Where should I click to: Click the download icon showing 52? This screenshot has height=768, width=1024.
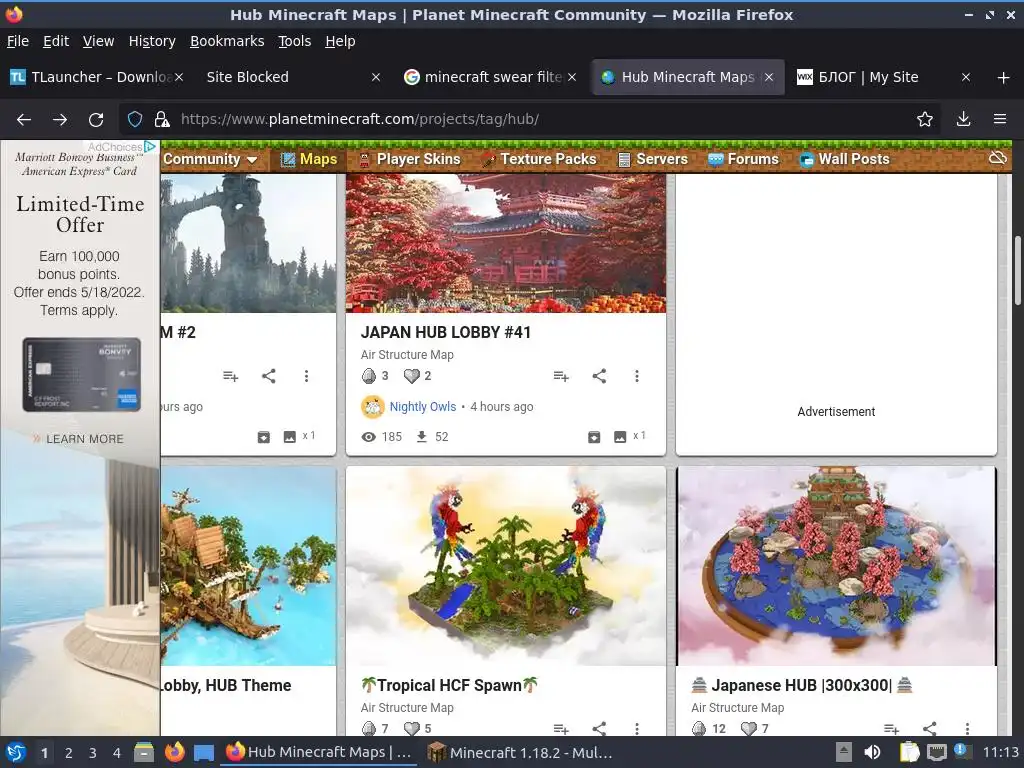pyautogui.click(x=422, y=436)
